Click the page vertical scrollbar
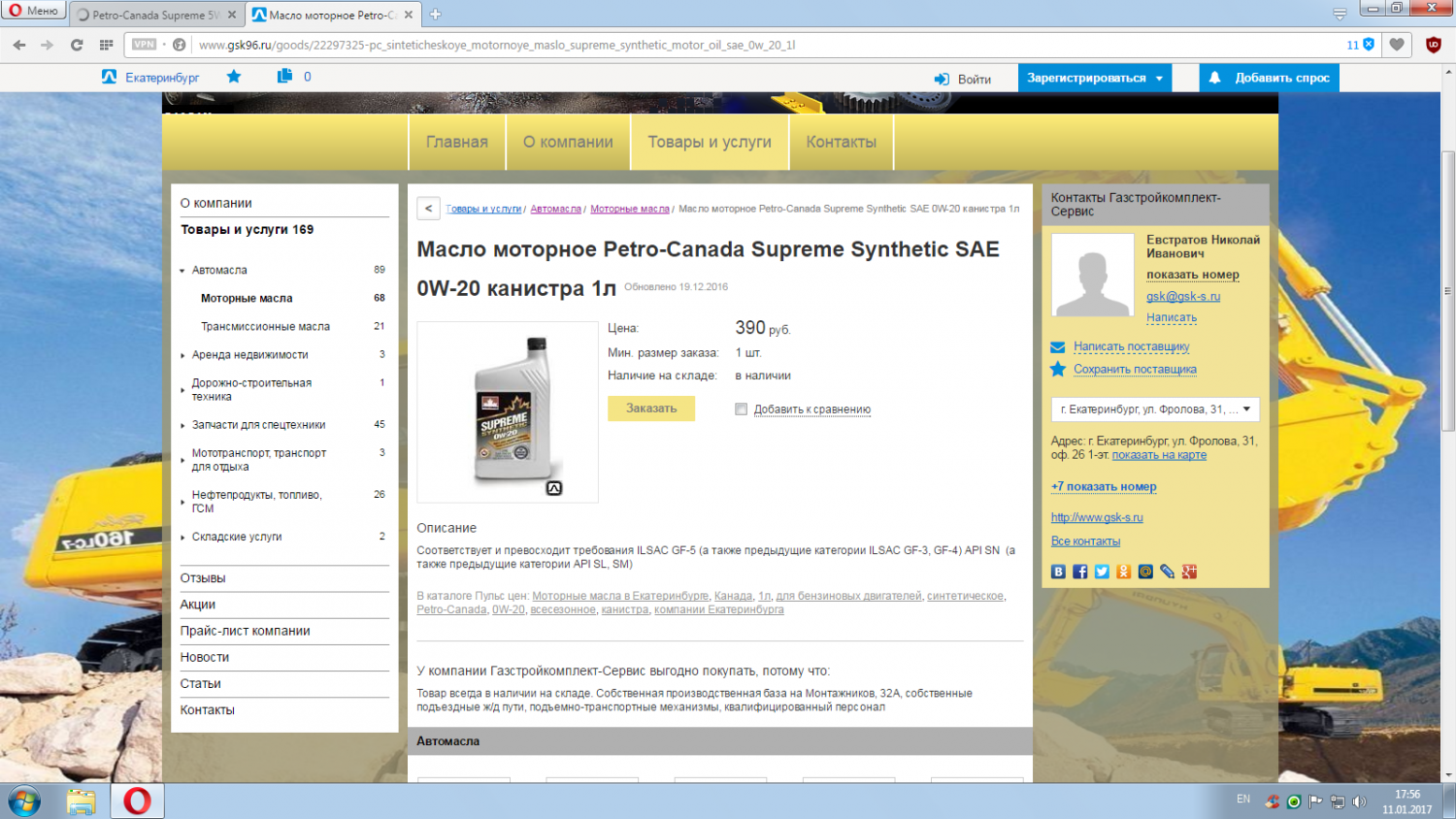Screen dimensions: 1456x819 1448,291
